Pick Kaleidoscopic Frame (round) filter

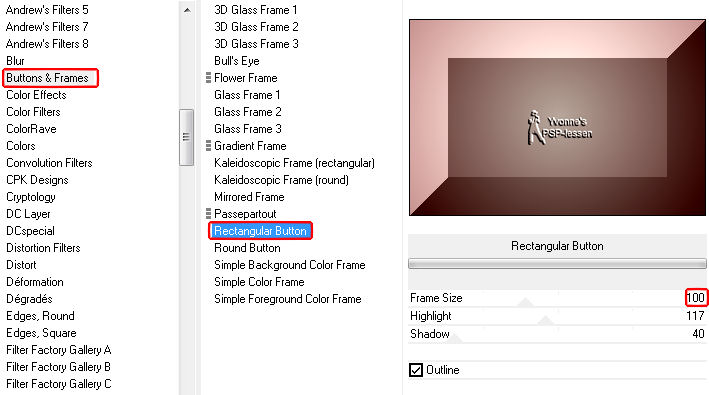pos(281,180)
